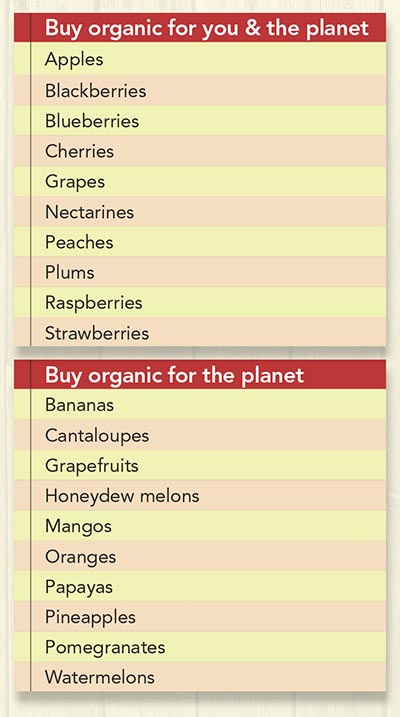Image resolution: width=400 pixels, height=717 pixels.
Task: Select the Bananas row
Action: coord(200,405)
